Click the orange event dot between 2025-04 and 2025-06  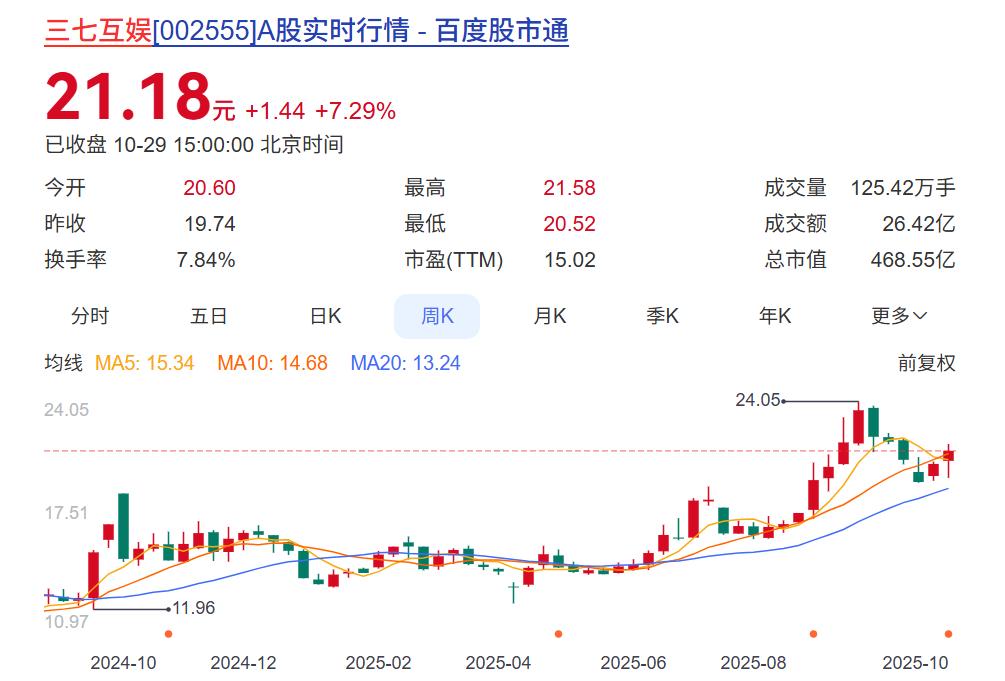[558, 634]
